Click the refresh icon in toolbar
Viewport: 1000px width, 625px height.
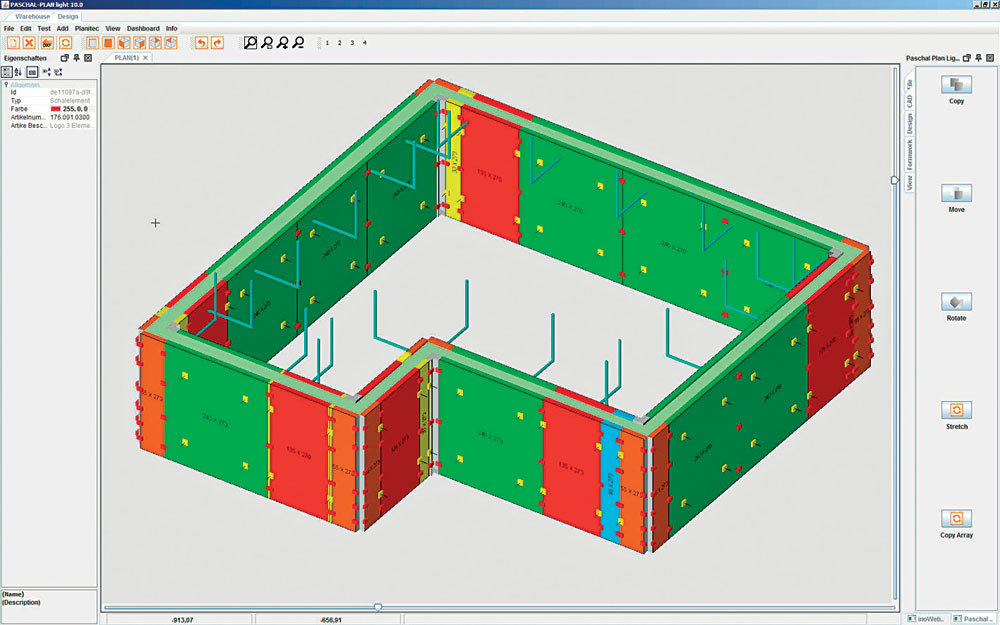pyautogui.click(x=65, y=43)
